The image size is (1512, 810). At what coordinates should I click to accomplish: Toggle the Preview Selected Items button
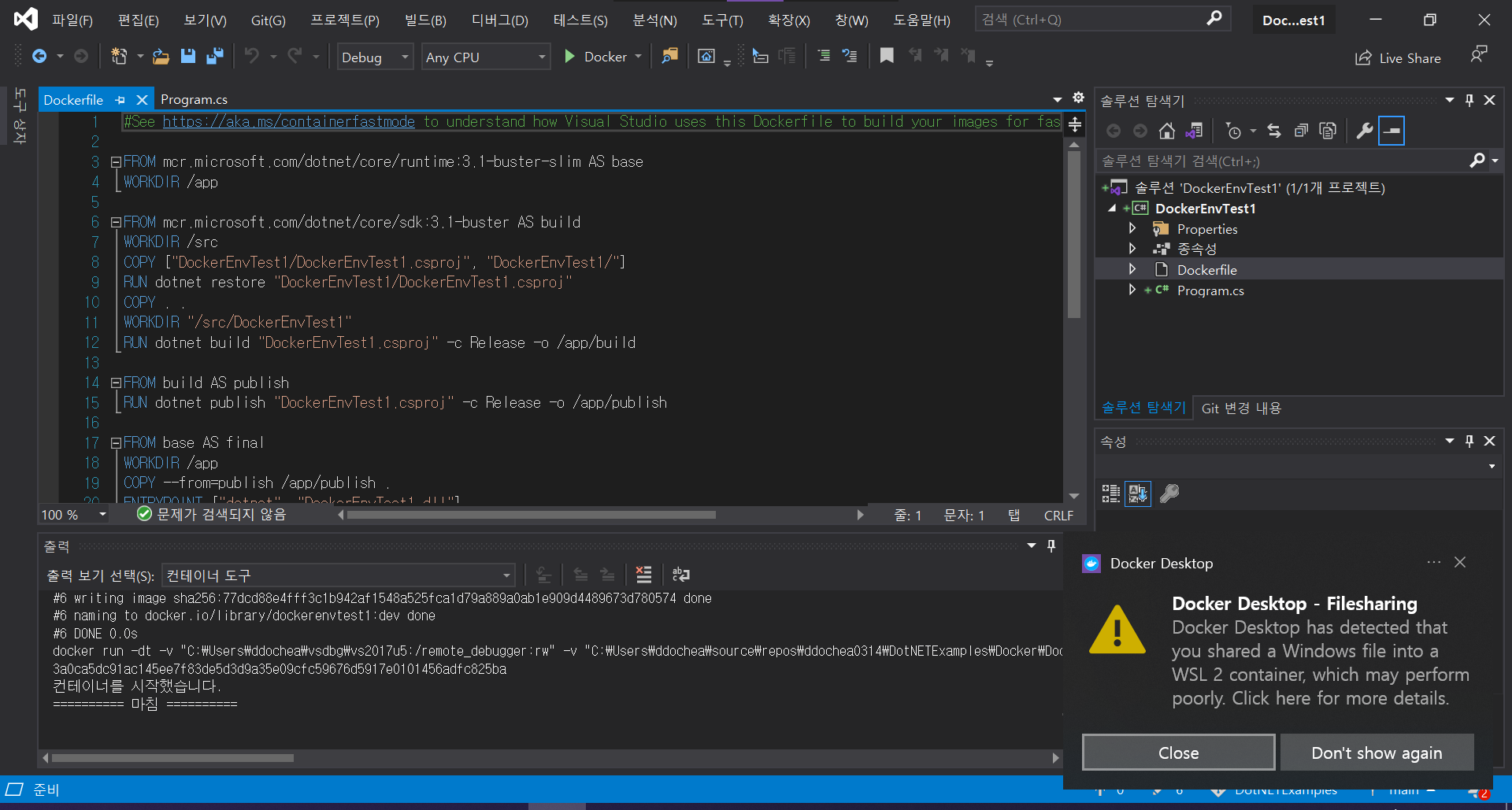click(1392, 131)
